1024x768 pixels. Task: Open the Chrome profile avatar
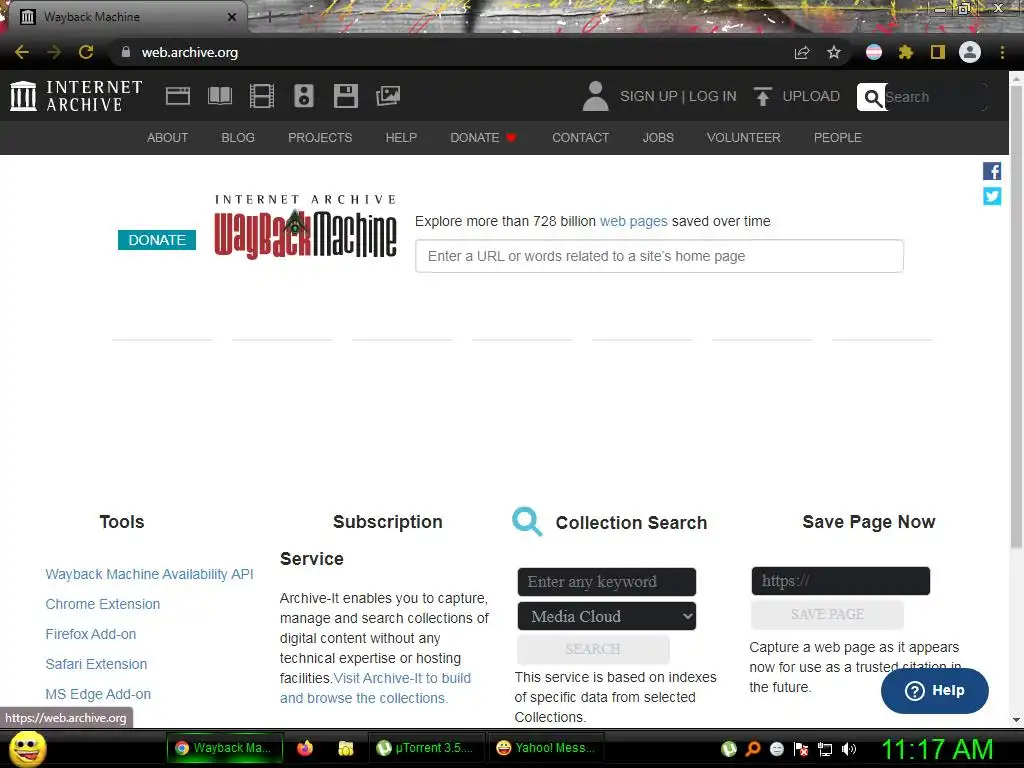(x=970, y=52)
